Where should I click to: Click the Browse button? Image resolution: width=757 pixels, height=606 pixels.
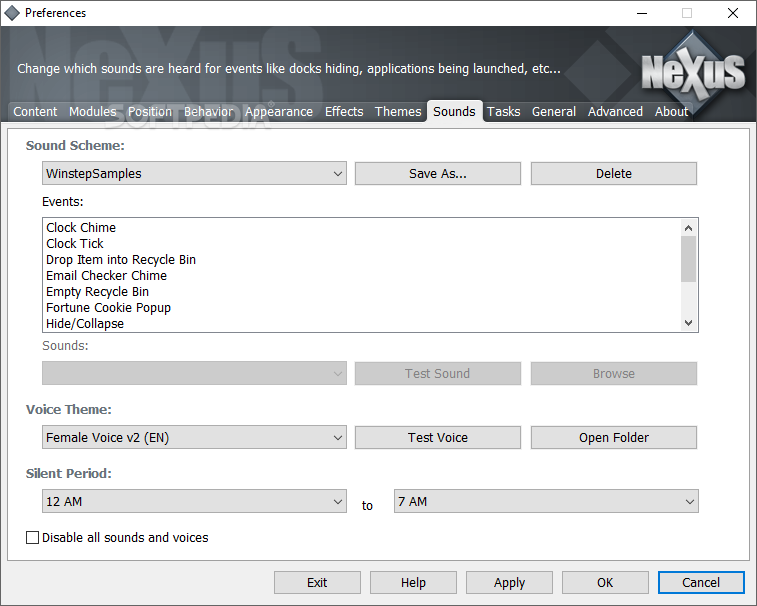614,373
